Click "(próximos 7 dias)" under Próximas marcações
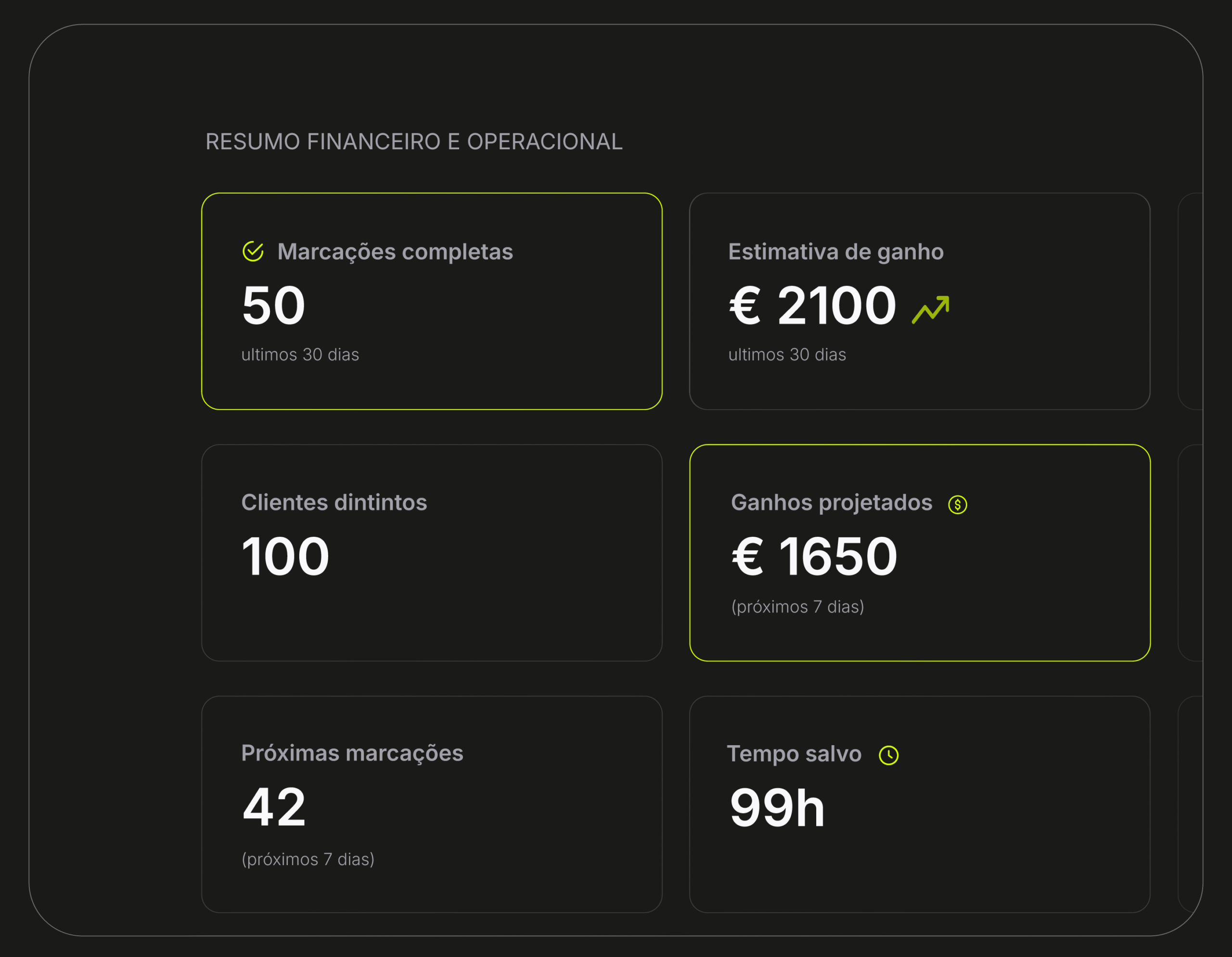Image resolution: width=1232 pixels, height=957 pixels. pyautogui.click(x=308, y=859)
